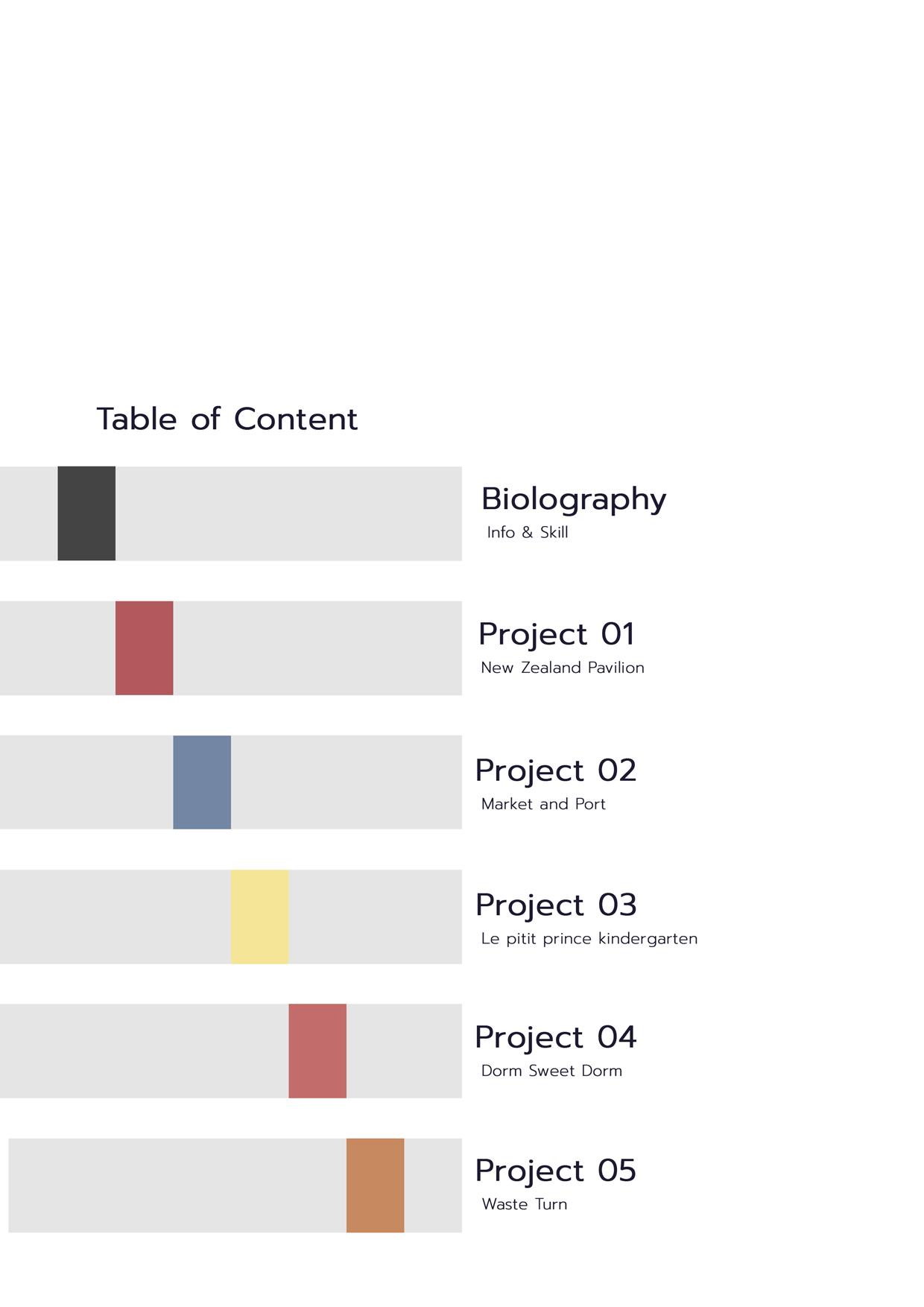Click the blue Project 02 color block
The width and height of the screenshot is (924, 1307).
pyautogui.click(x=202, y=782)
